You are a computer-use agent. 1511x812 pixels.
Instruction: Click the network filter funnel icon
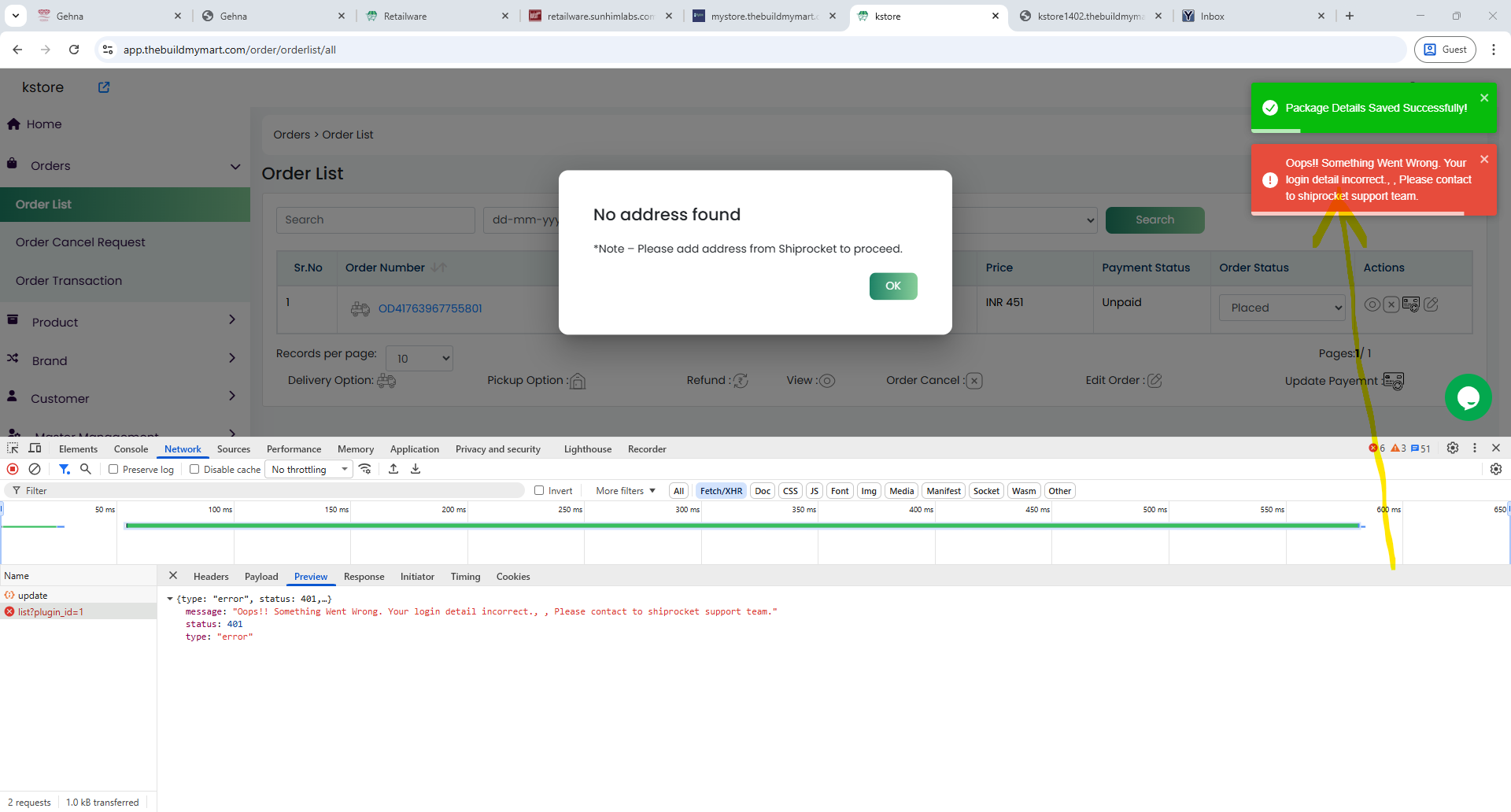[x=65, y=469]
